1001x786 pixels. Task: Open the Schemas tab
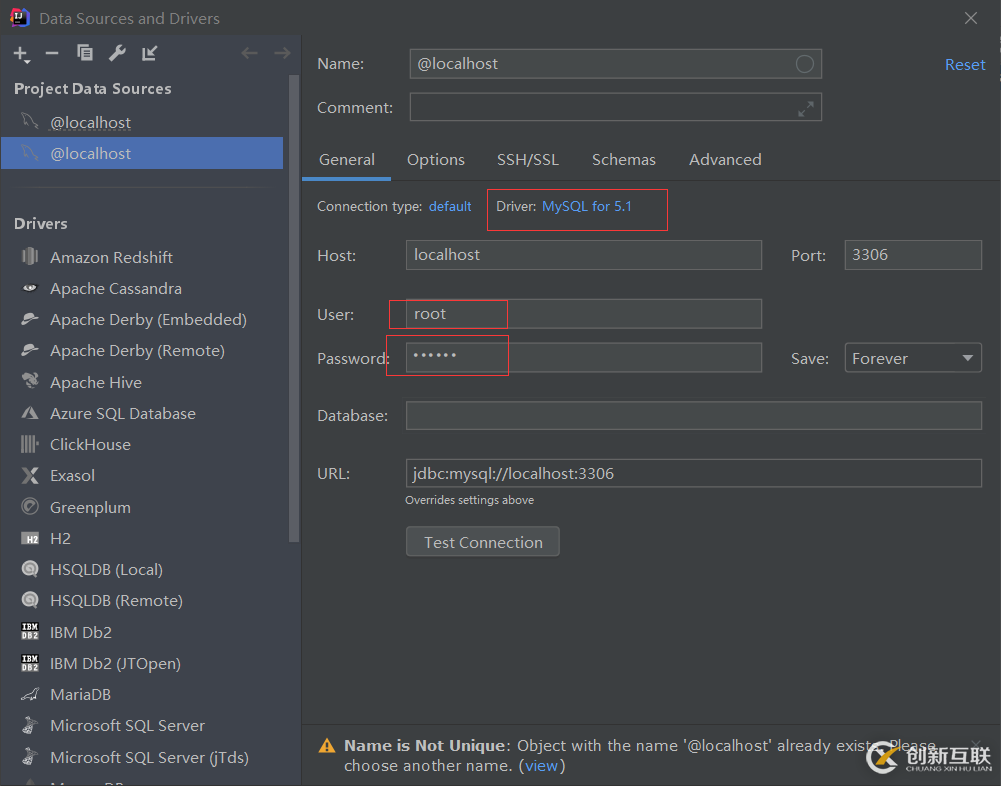point(624,160)
